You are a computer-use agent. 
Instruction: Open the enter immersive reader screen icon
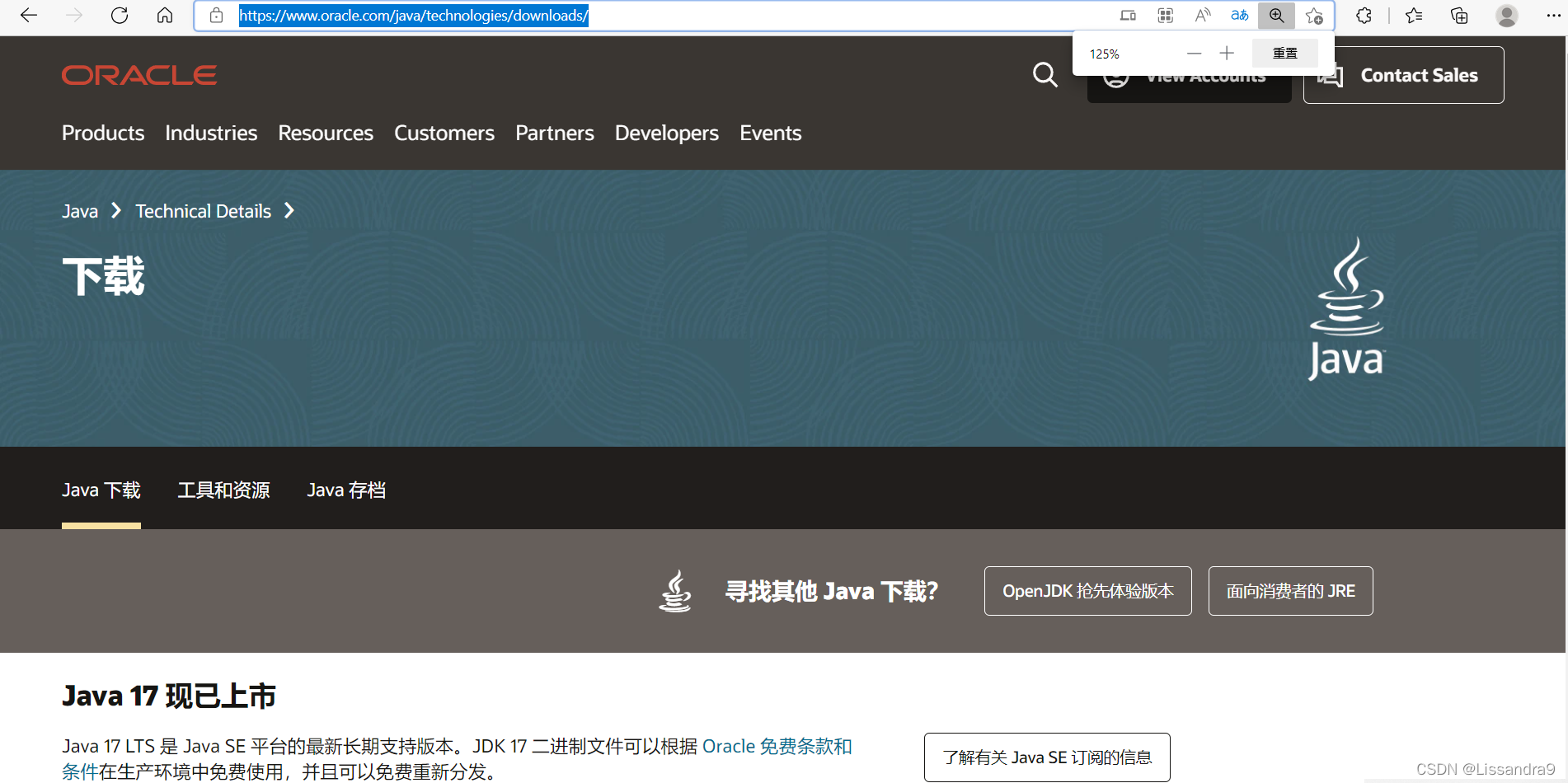coord(1128,16)
